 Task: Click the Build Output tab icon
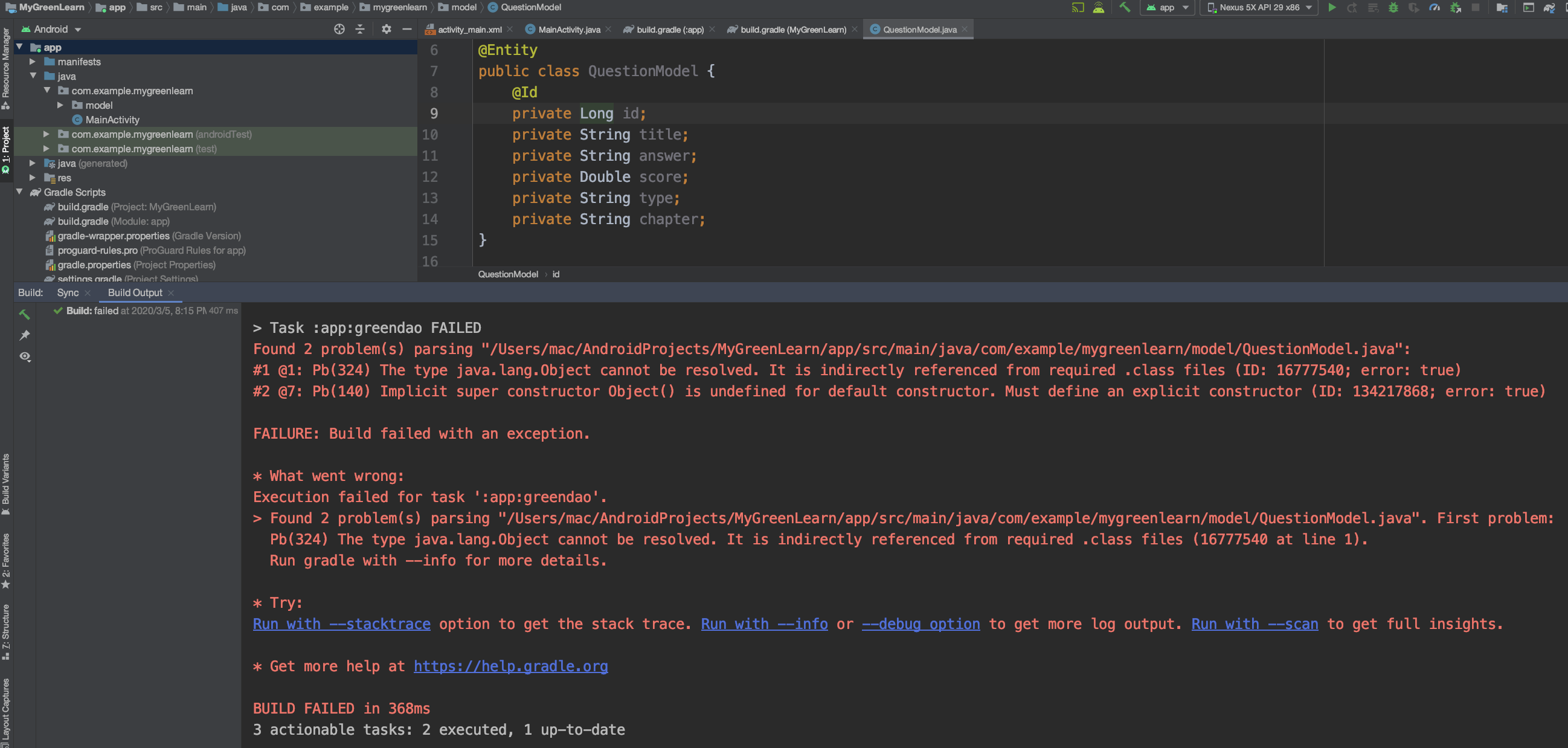coord(133,291)
